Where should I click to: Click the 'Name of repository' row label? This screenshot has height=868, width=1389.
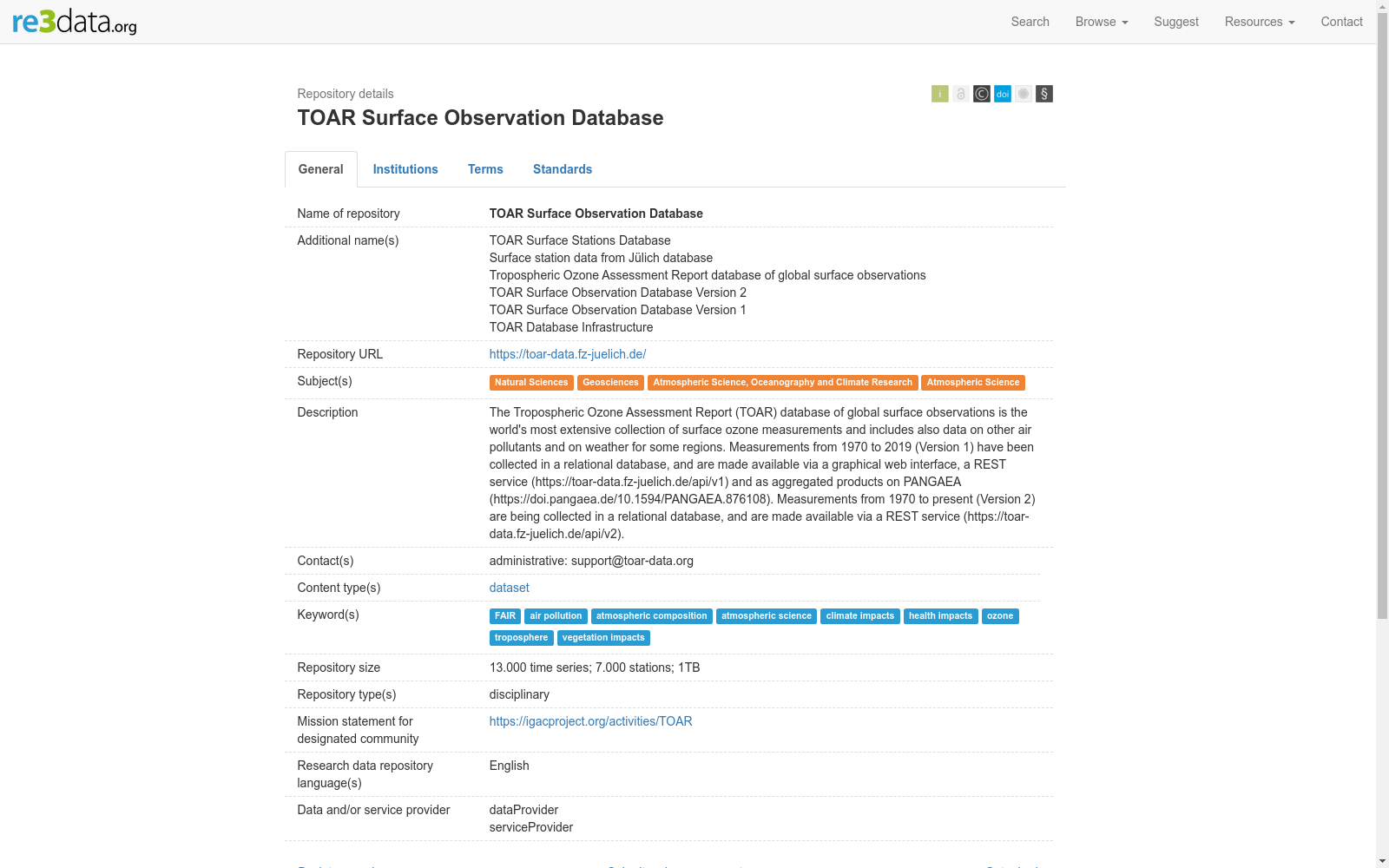pyautogui.click(x=349, y=214)
